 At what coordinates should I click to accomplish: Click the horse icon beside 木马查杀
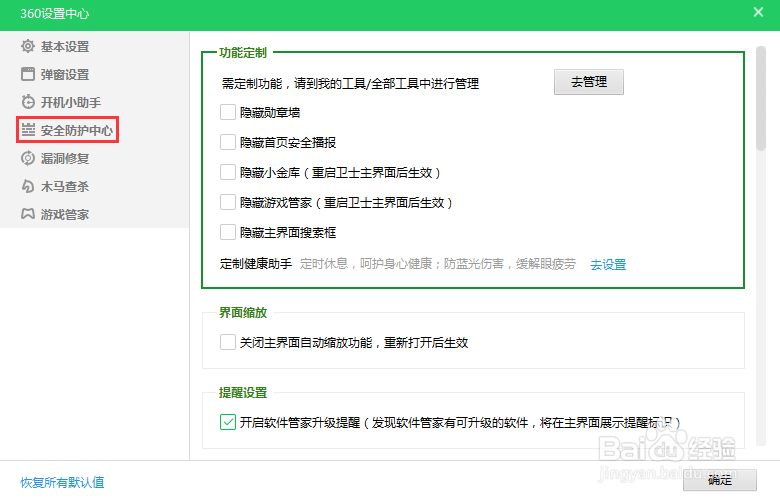click(x=28, y=186)
